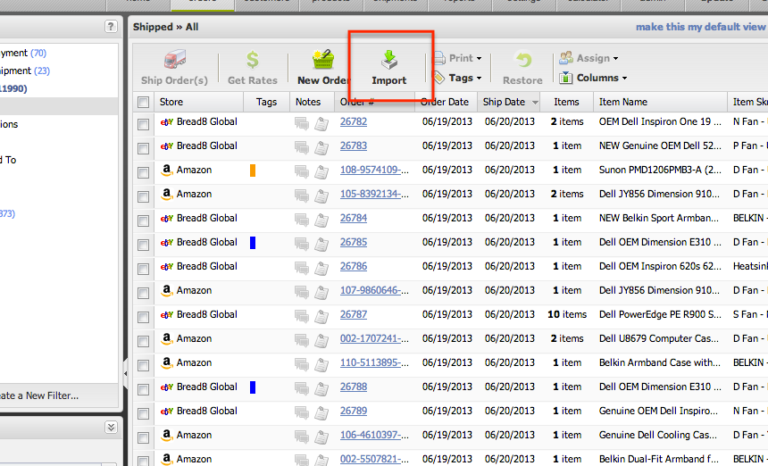
Task: Sort by the Order Date column header
Action: pos(445,102)
